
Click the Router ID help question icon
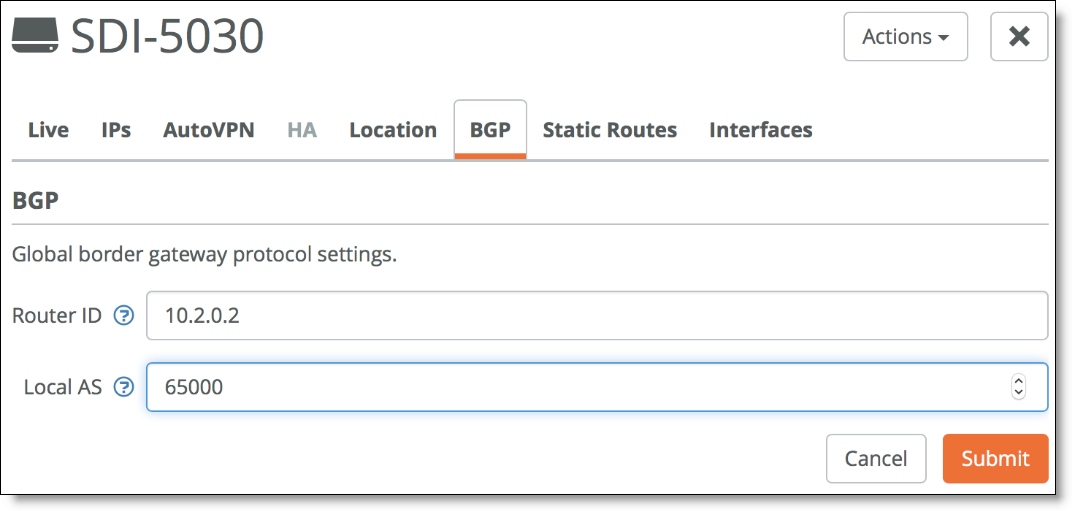pos(124,315)
